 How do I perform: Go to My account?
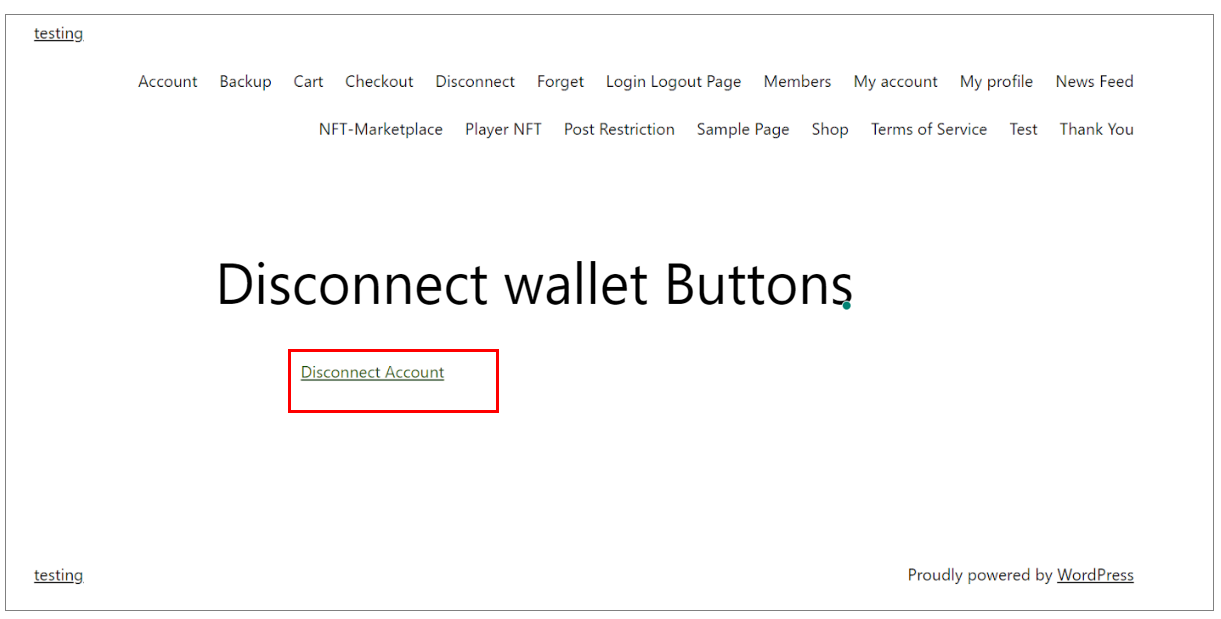pyautogui.click(x=896, y=82)
